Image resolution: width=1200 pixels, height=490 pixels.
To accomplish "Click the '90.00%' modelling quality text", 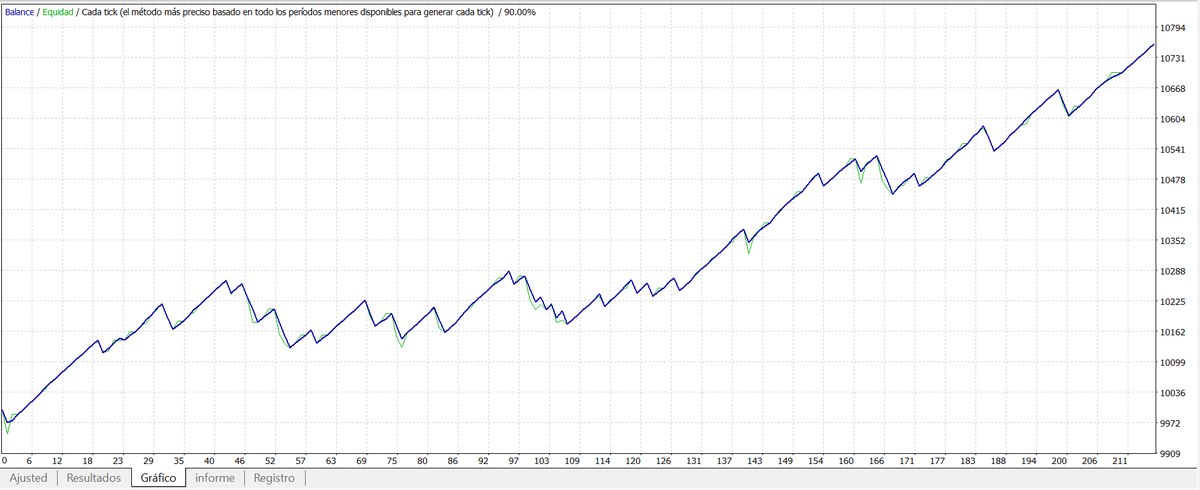I will tap(520, 11).
